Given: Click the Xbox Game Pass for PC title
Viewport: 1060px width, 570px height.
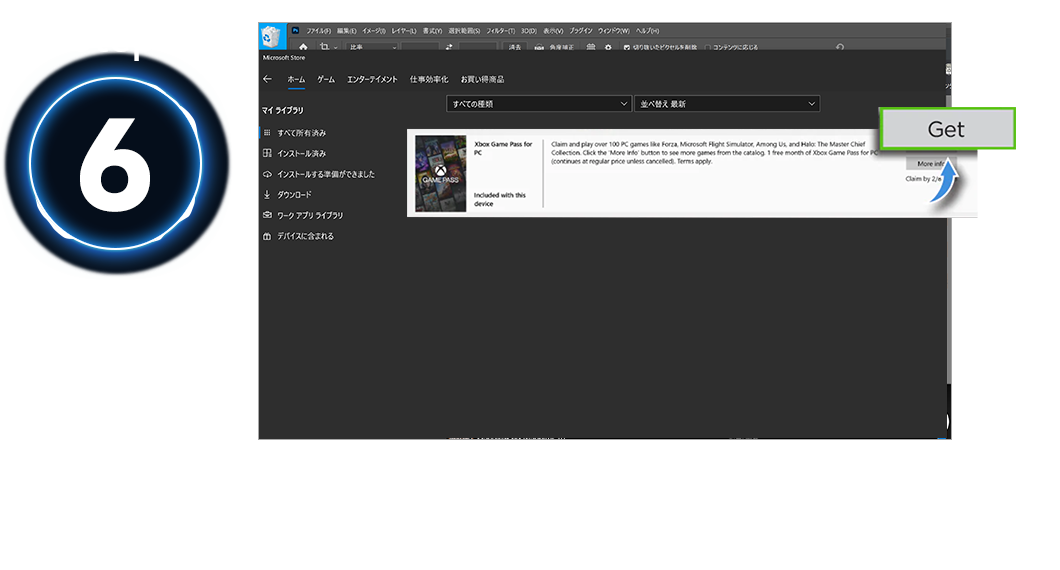Looking at the screenshot, I should [x=504, y=148].
